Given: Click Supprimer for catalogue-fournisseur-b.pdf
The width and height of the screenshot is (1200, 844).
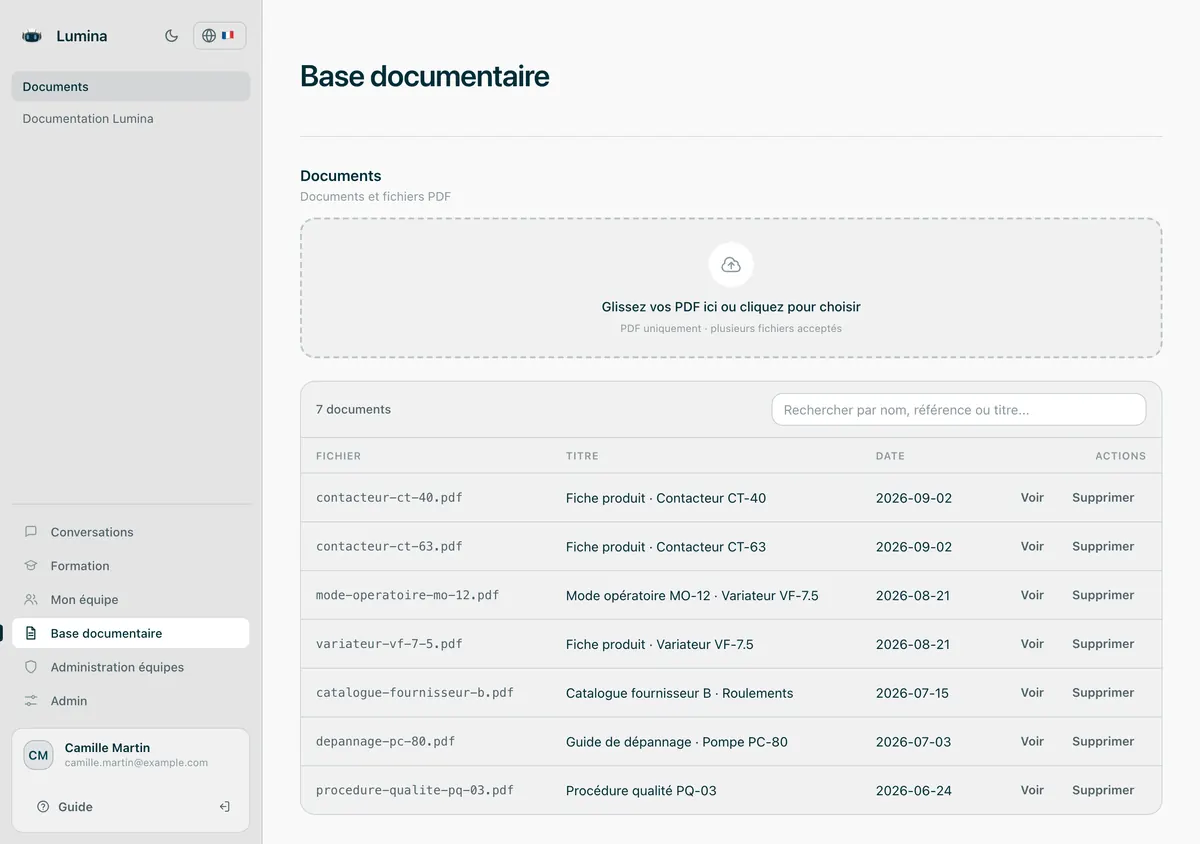Looking at the screenshot, I should pyautogui.click(x=1103, y=693).
